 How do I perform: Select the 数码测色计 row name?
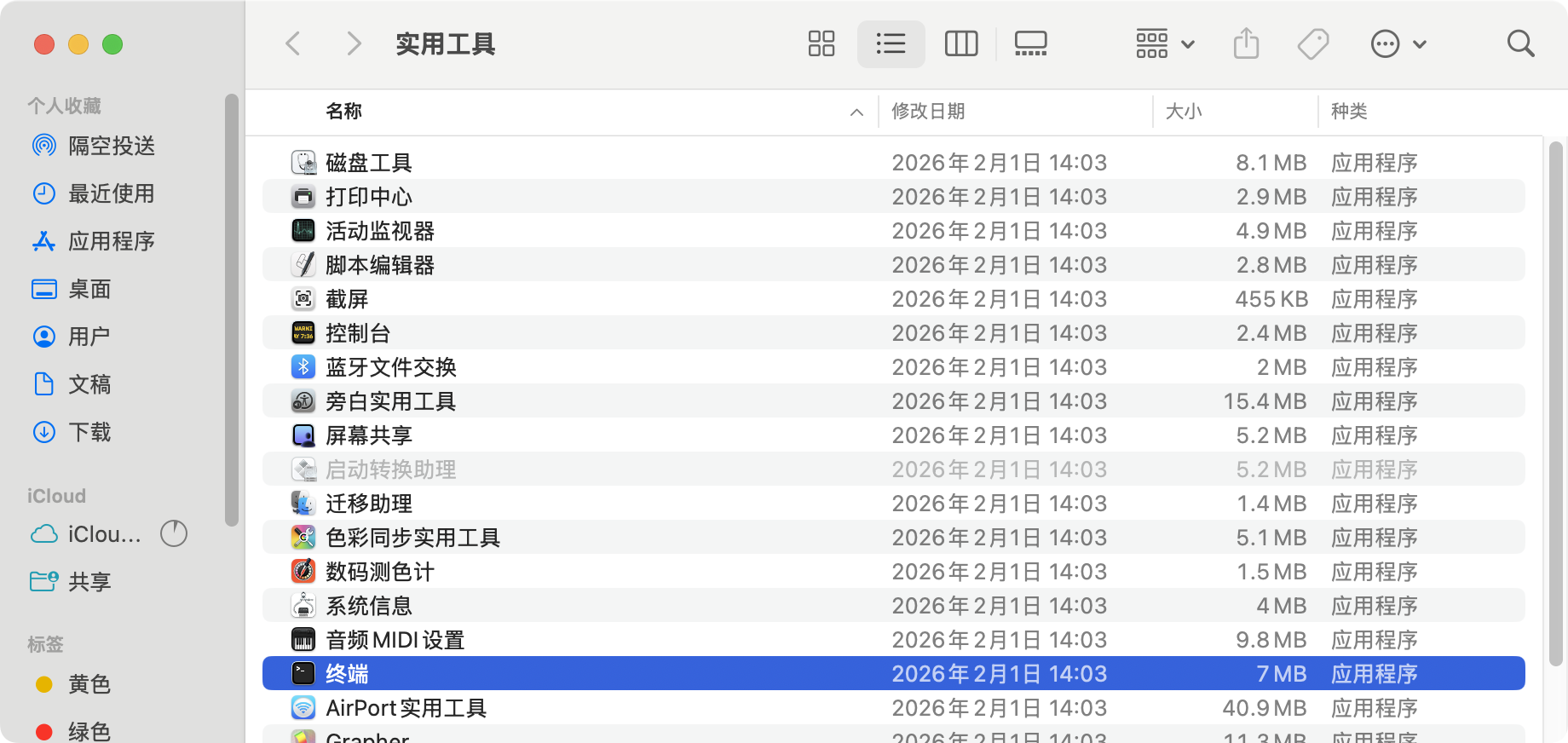[380, 572]
